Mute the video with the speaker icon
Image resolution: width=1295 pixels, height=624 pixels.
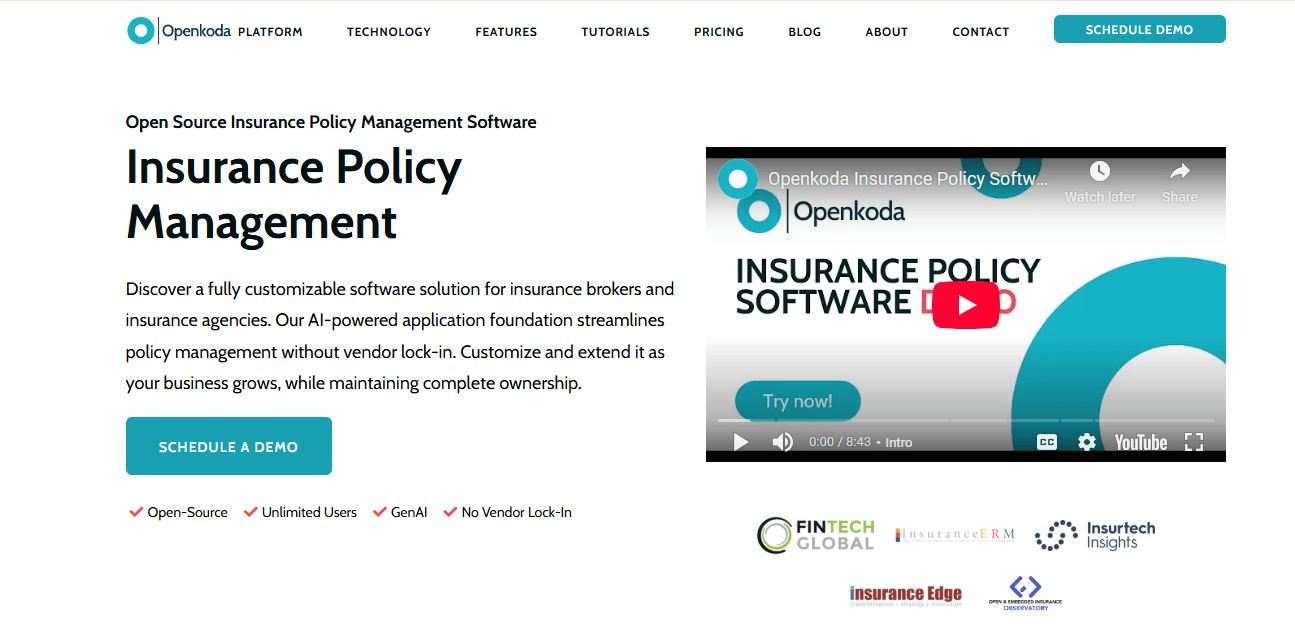(x=783, y=442)
